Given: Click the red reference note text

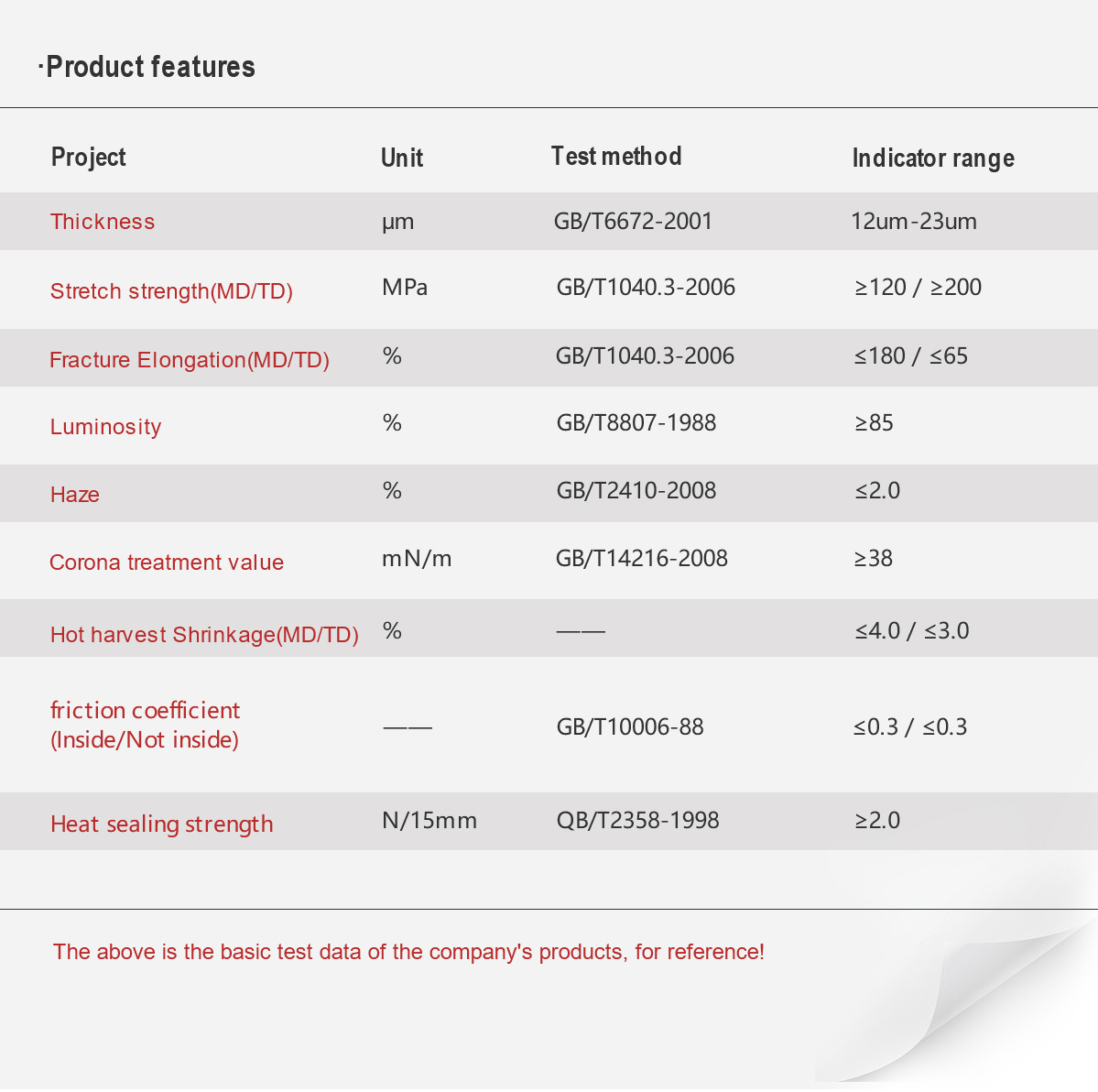Looking at the screenshot, I should tap(408, 952).
